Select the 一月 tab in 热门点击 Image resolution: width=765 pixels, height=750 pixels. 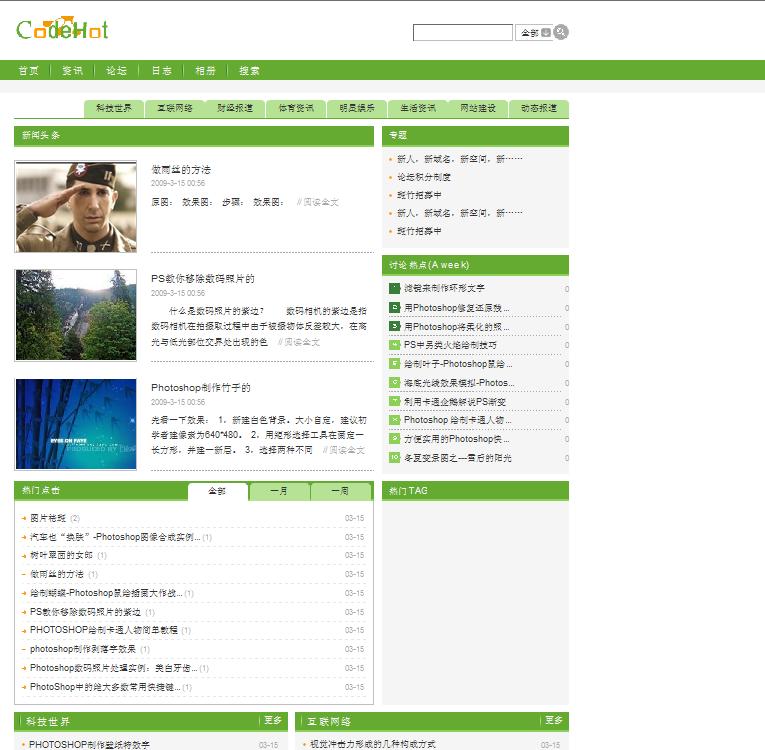(x=279, y=491)
